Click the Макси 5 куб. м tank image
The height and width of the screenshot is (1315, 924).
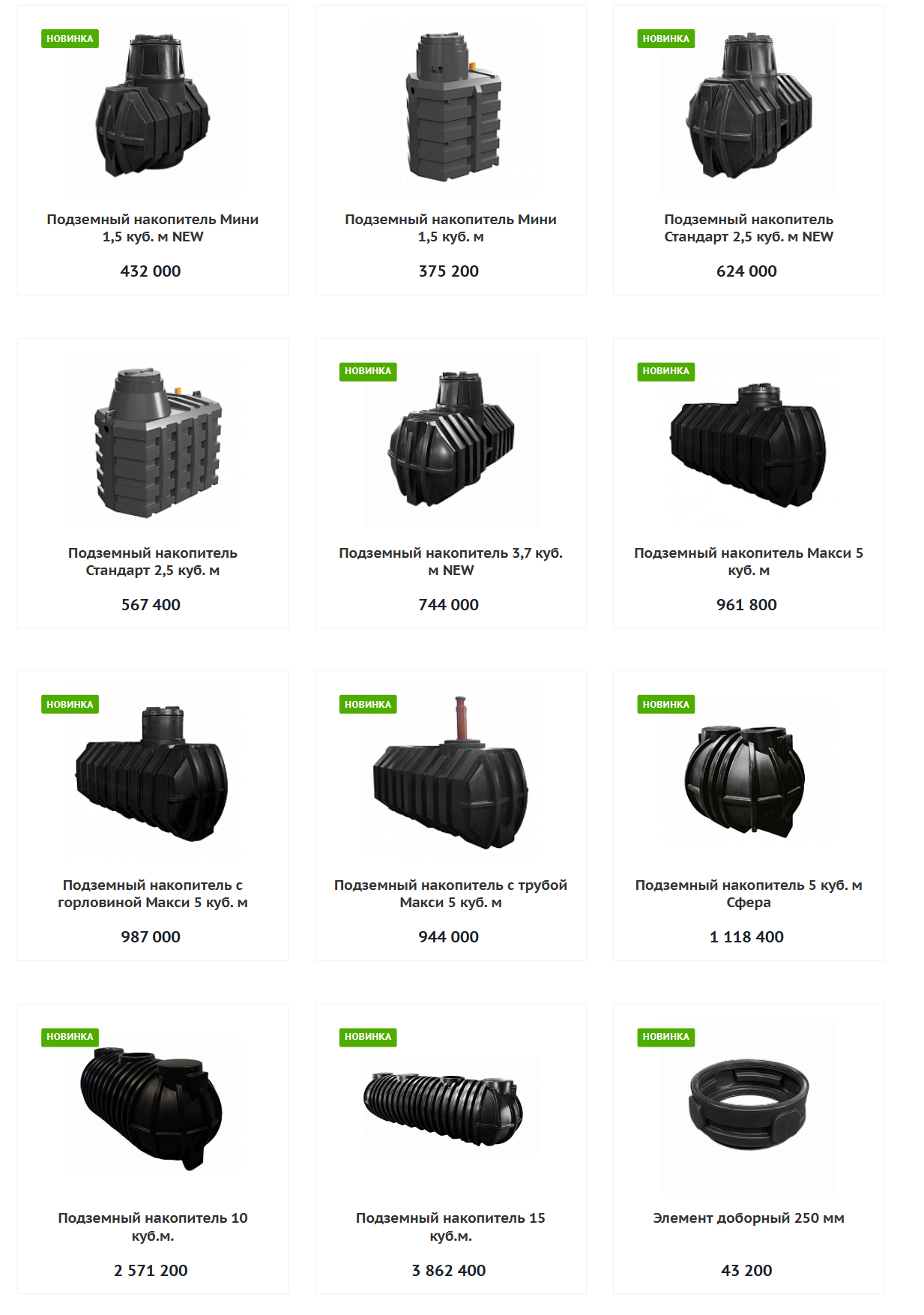(749, 439)
